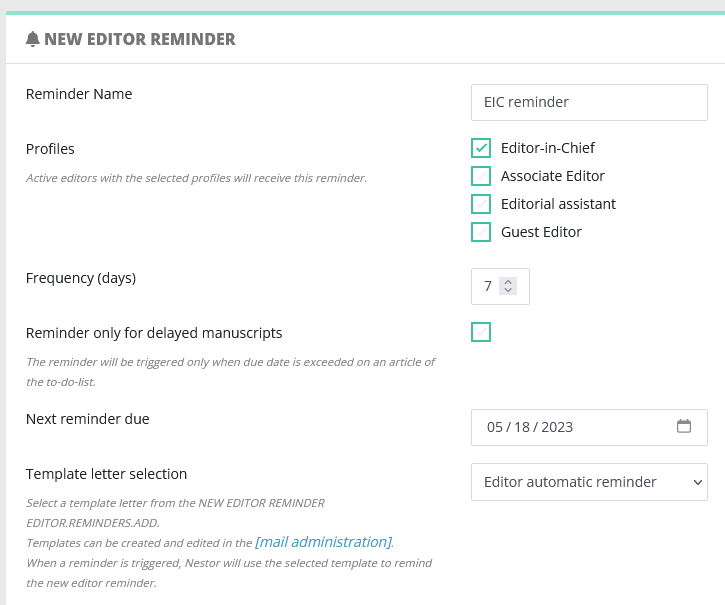Select the year 2023 in date field
725x605 pixels.
pos(557,427)
